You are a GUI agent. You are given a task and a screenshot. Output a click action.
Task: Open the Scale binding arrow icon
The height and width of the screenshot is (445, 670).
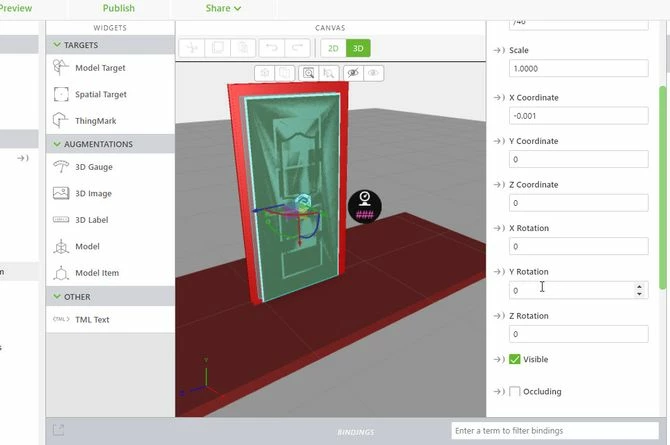coord(499,50)
